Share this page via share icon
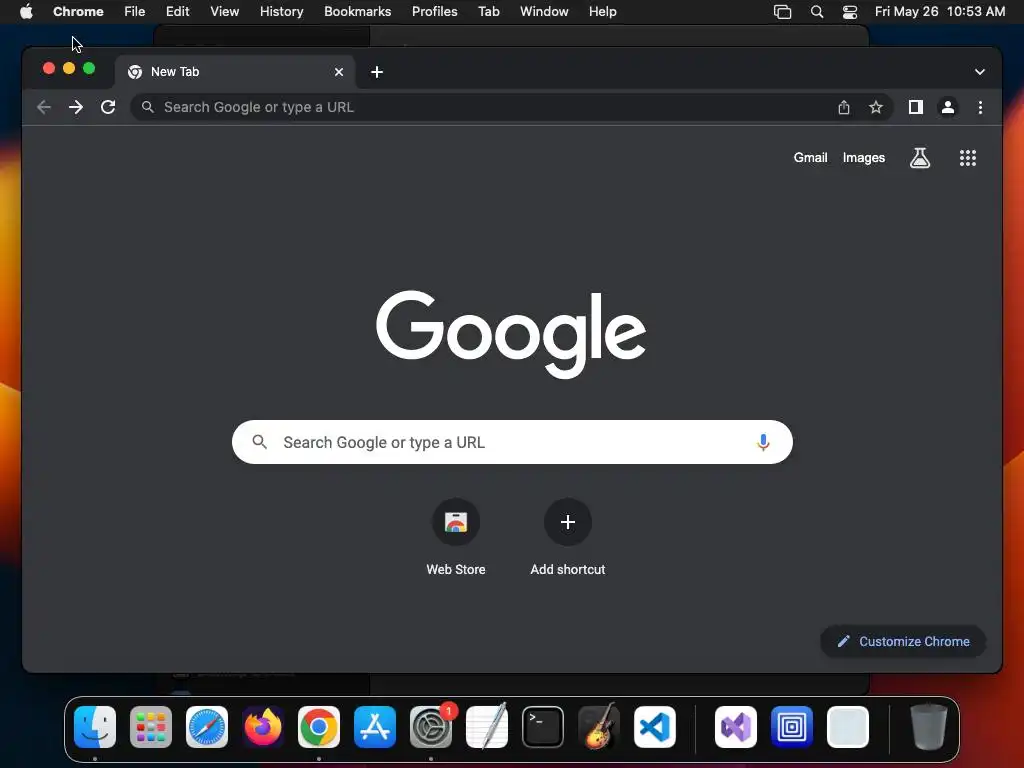 tap(844, 107)
